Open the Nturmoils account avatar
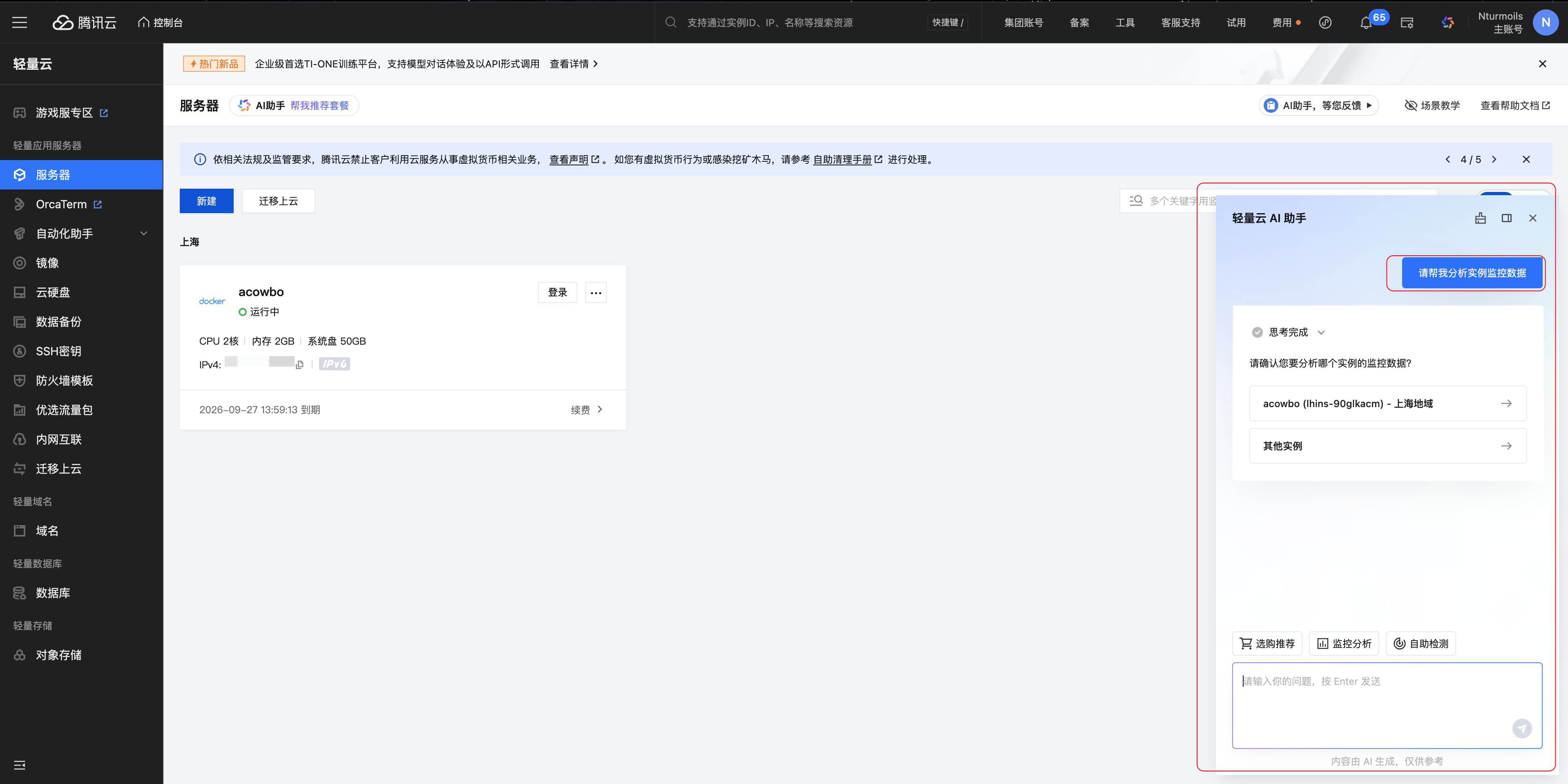This screenshot has height=784, width=1568. [x=1546, y=22]
